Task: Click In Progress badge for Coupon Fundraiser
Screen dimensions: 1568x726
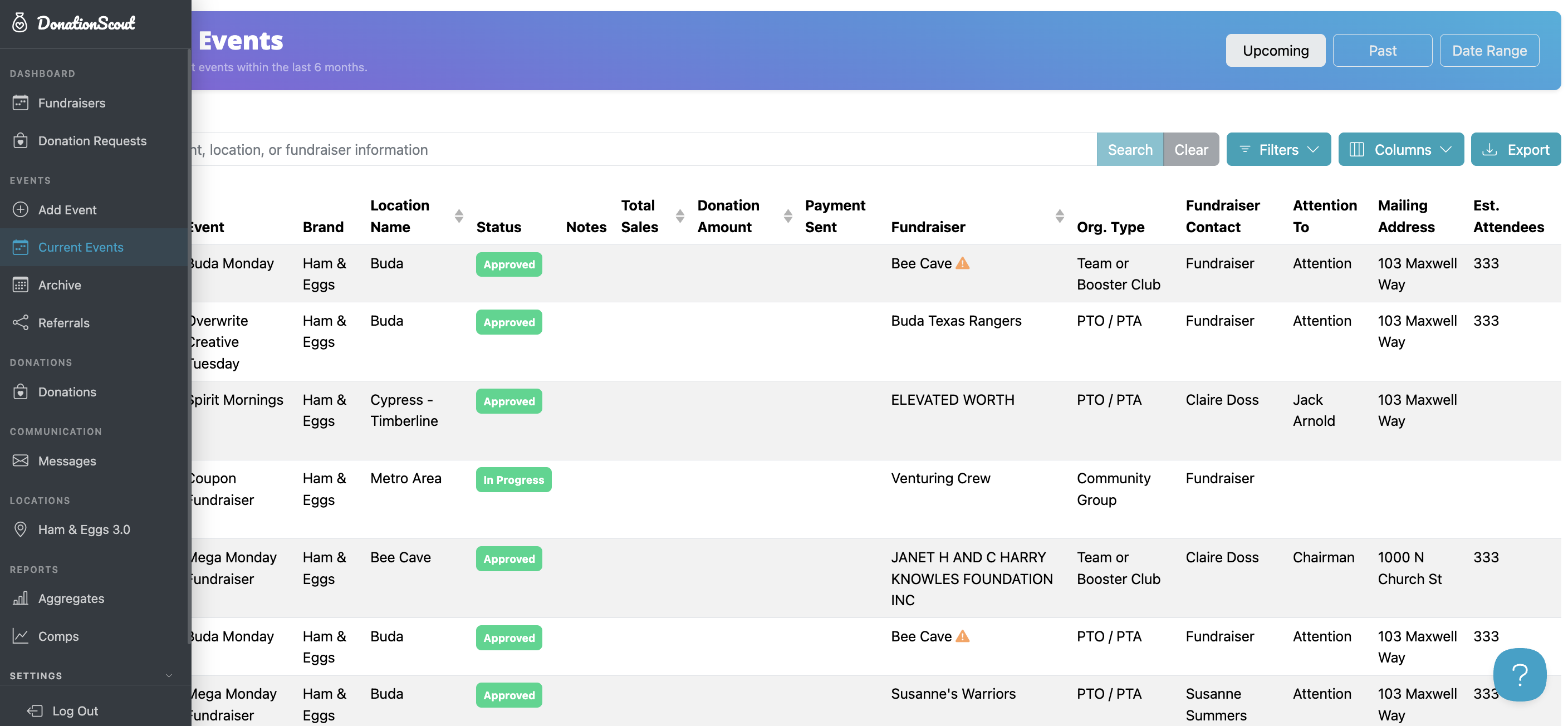Action: (x=514, y=479)
